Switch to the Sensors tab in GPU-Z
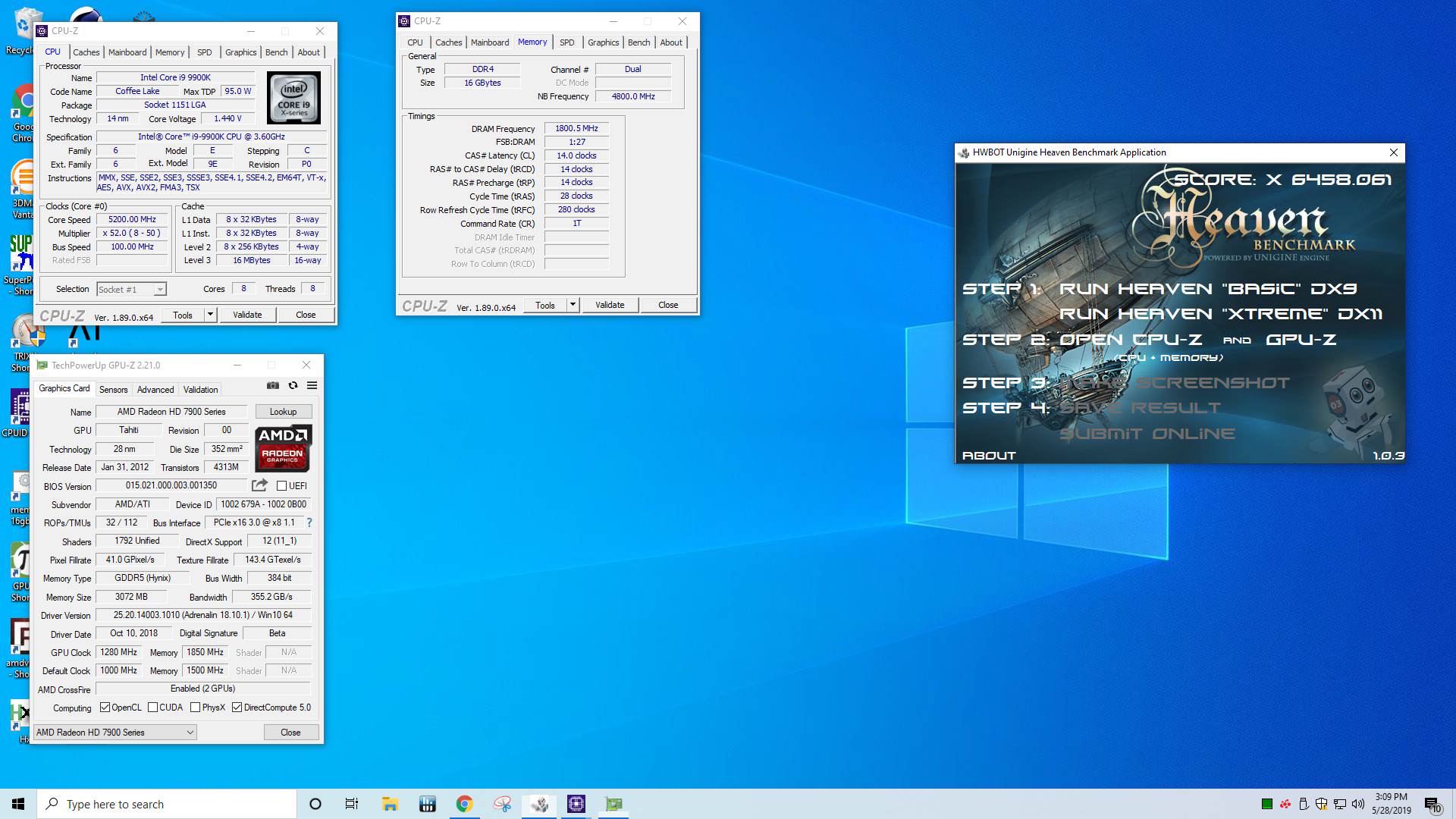The width and height of the screenshot is (1456, 819). click(x=113, y=389)
